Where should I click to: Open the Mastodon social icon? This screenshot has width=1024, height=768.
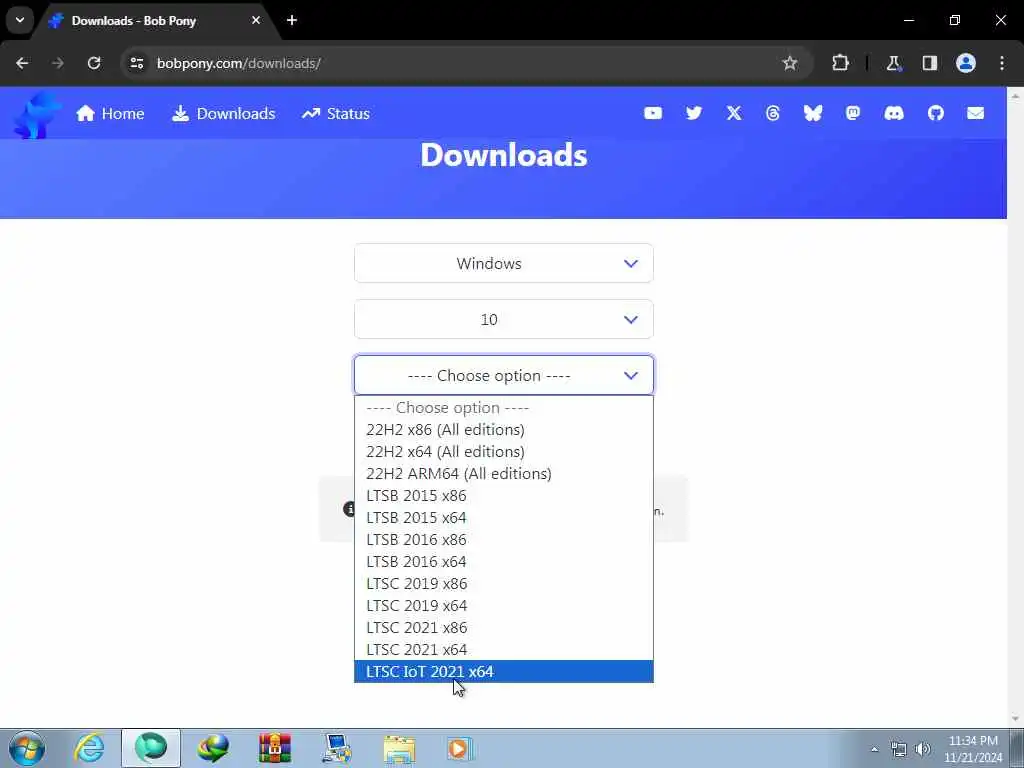coord(852,114)
